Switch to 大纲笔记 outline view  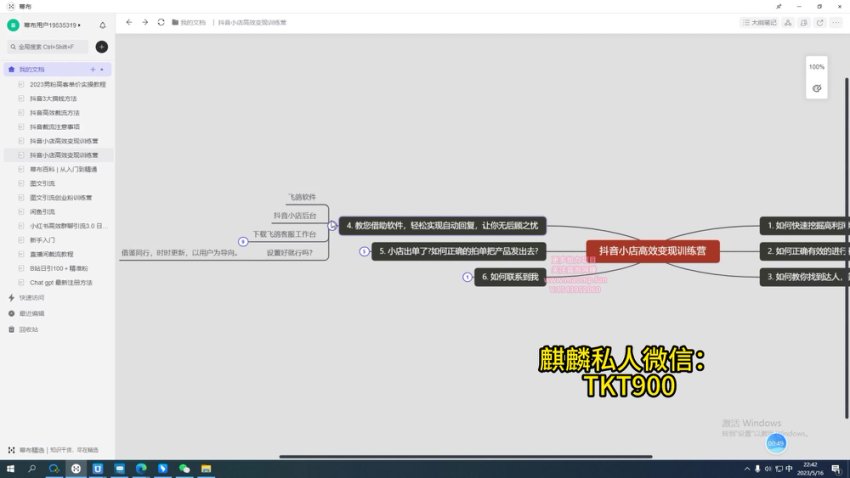pyautogui.click(x=759, y=22)
